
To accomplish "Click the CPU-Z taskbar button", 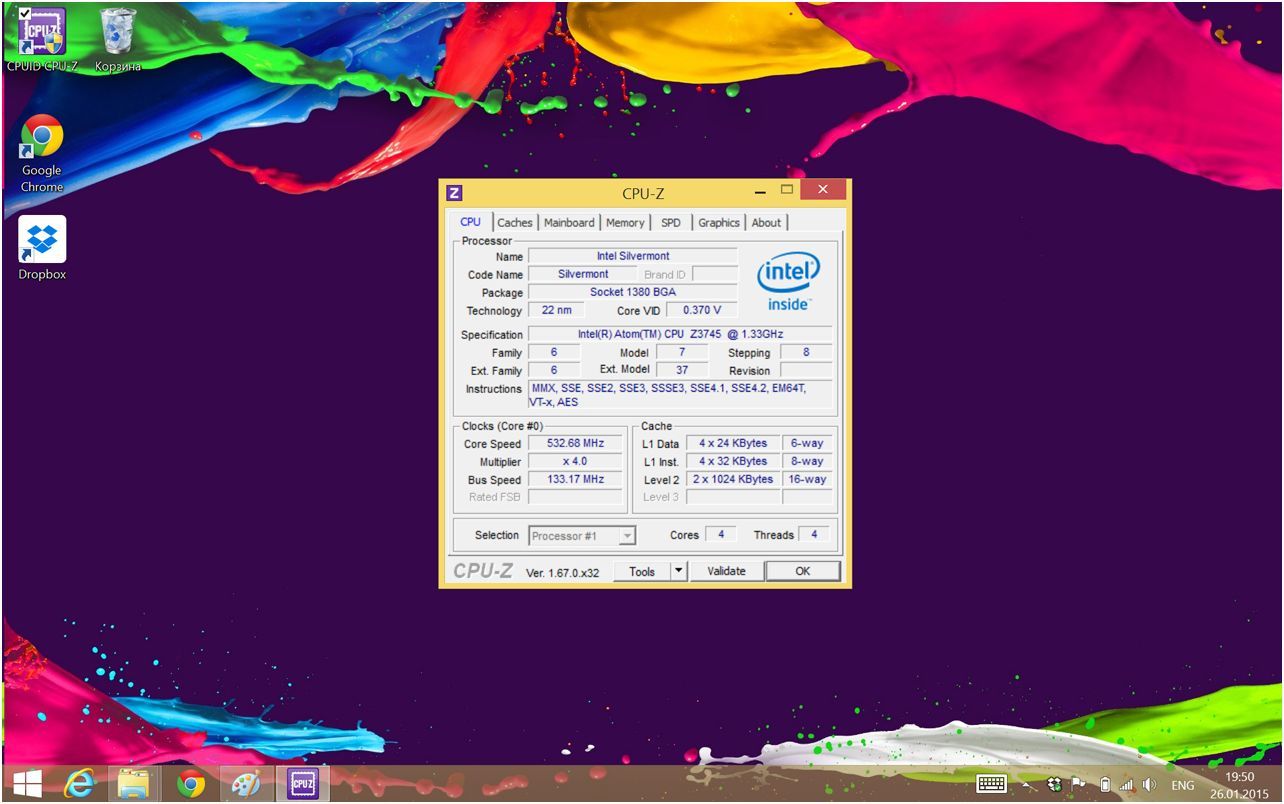I will click(302, 785).
